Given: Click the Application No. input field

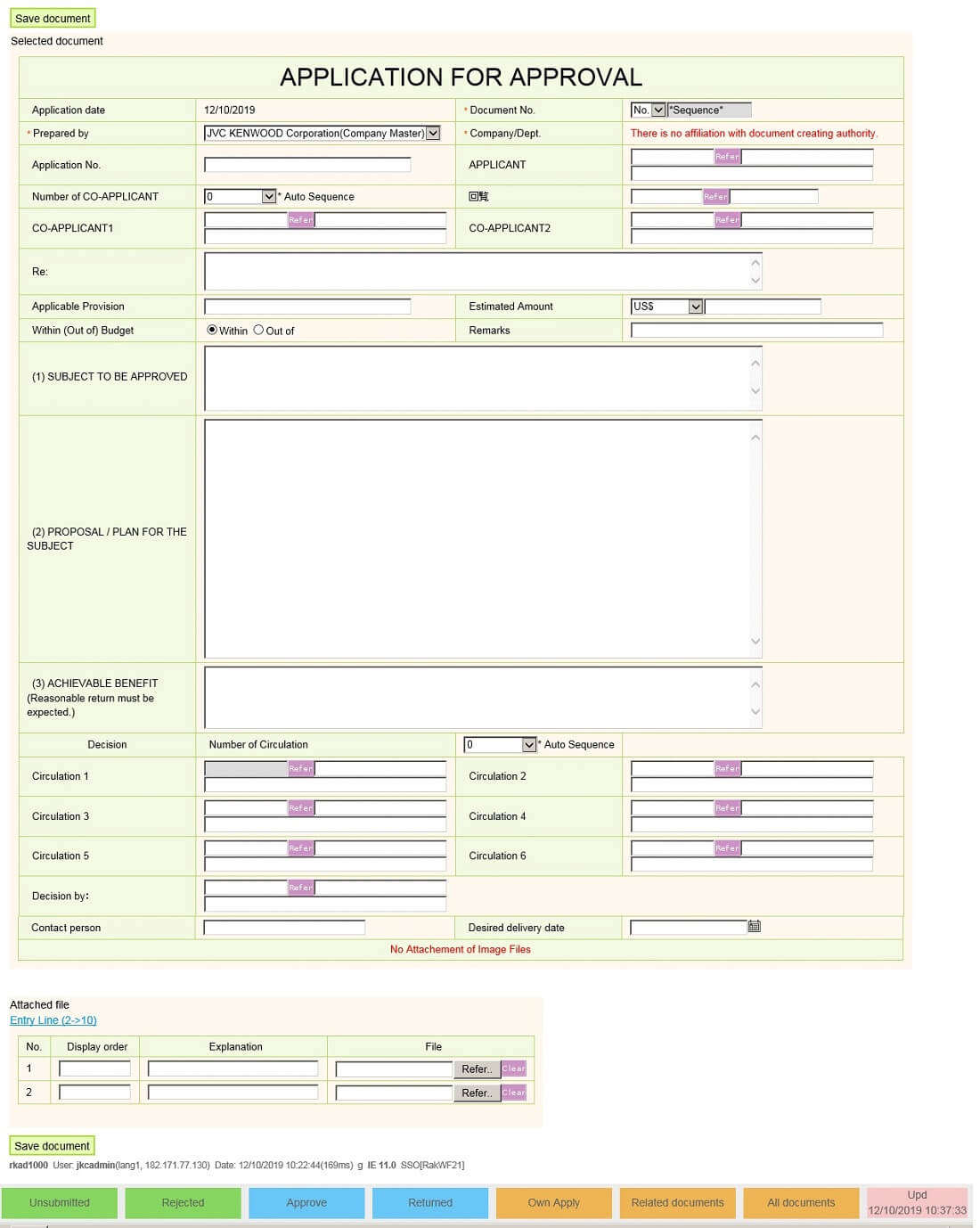Looking at the screenshot, I should click(x=307, y=165).
